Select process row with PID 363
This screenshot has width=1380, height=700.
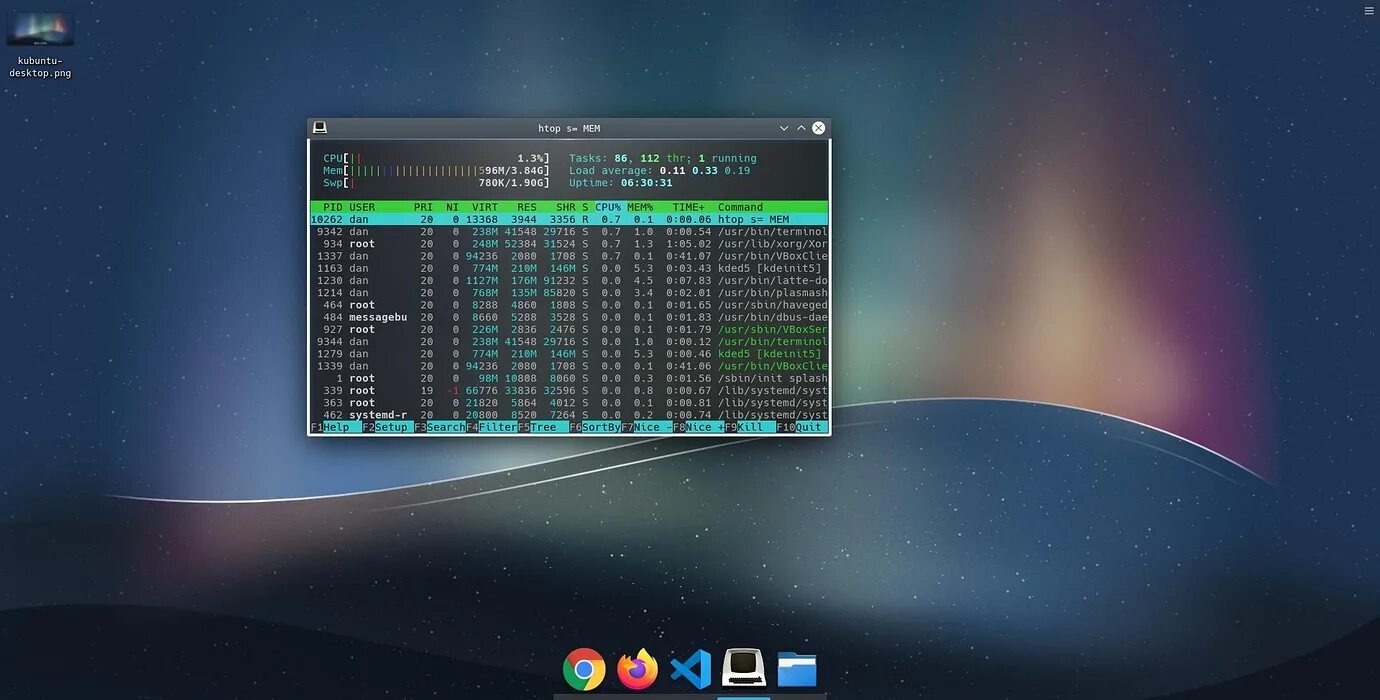(569, 403)
